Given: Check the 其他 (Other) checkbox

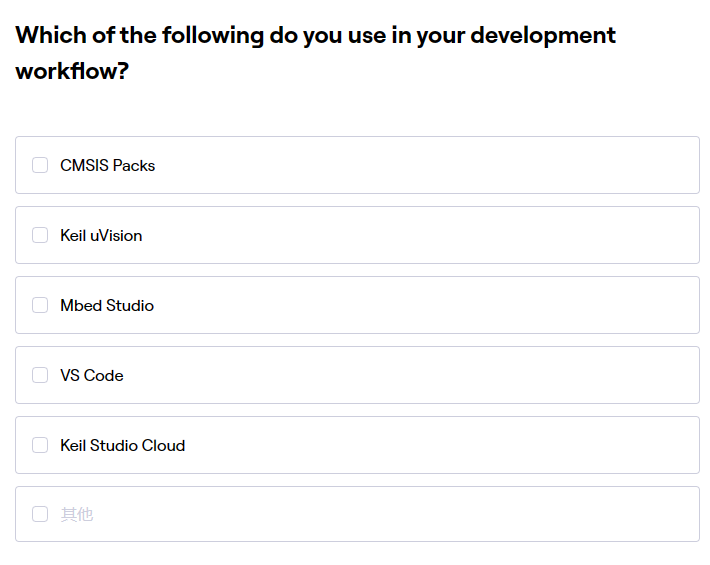Looking at the screenshot, I should 40,514.
